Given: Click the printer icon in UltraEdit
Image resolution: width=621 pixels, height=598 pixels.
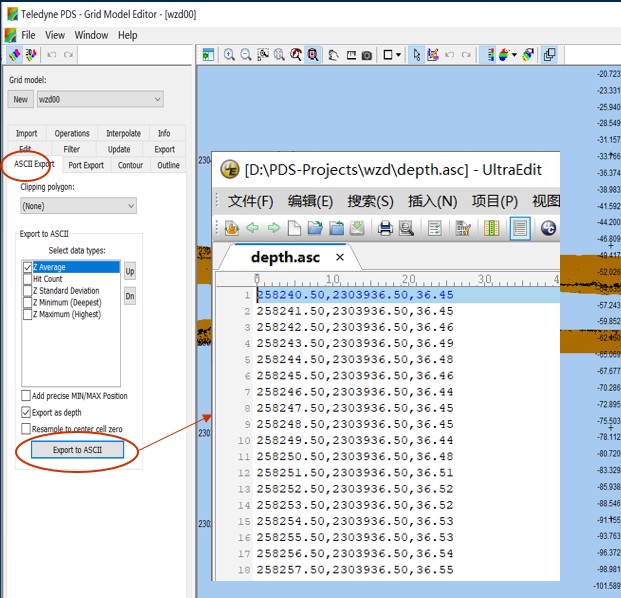Looking at the screenshot, I should click(x=385, y=228).
